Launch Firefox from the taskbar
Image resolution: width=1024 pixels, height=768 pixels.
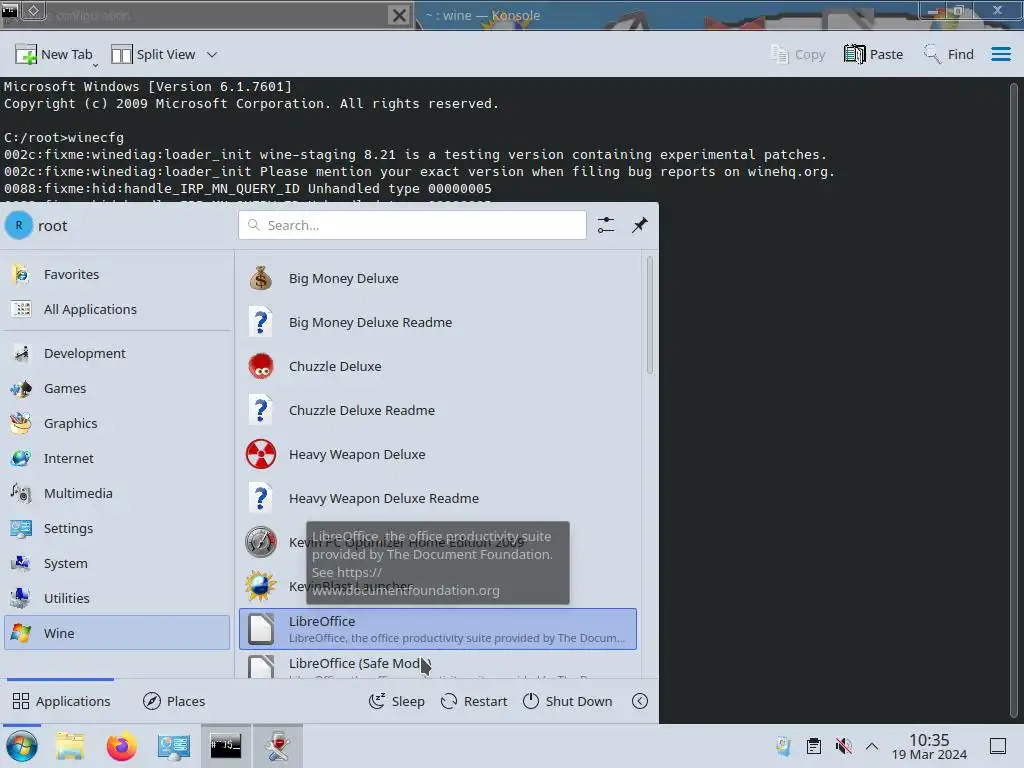(x=121, y=746)
